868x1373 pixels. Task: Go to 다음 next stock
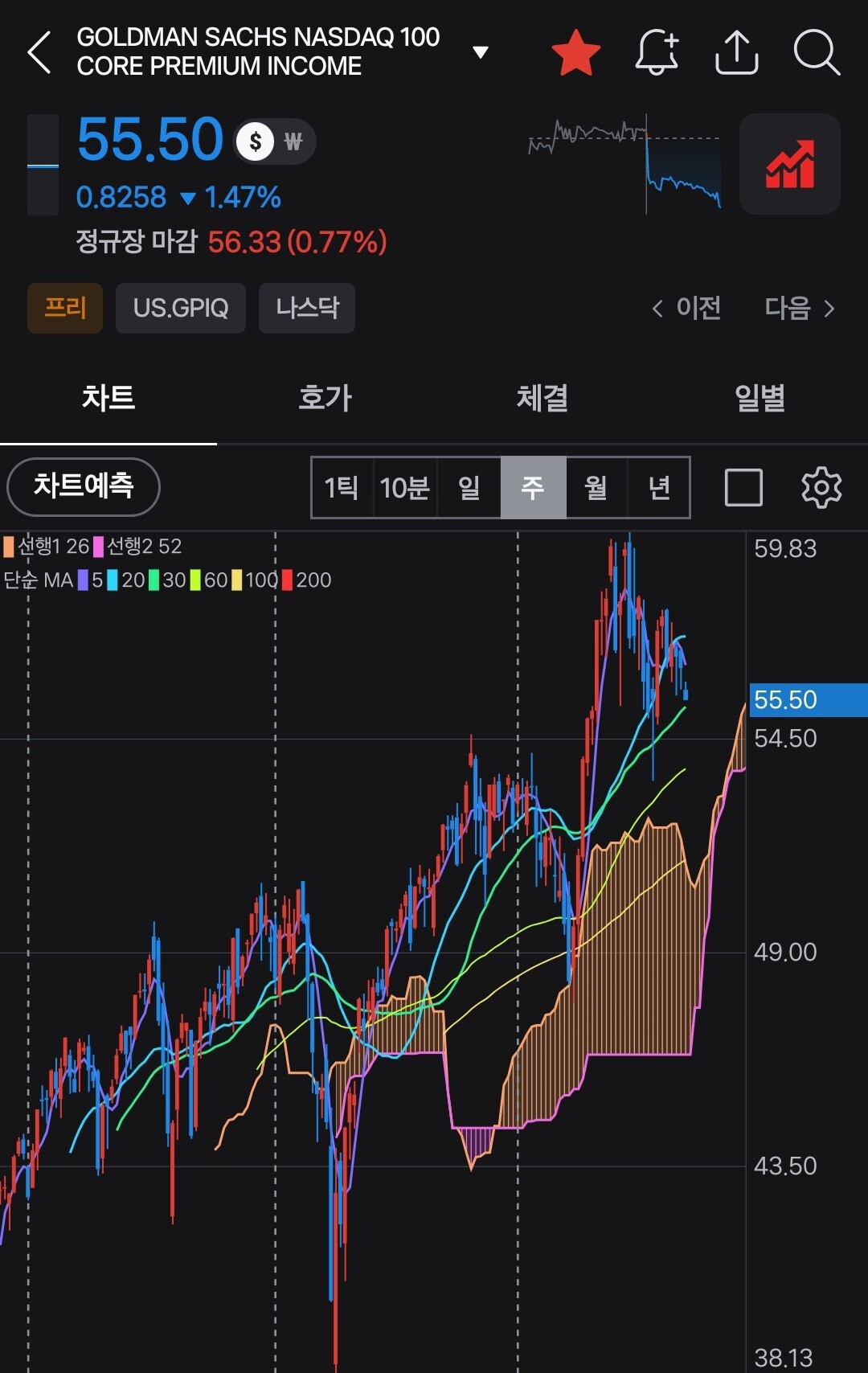(x=800, y=308)
